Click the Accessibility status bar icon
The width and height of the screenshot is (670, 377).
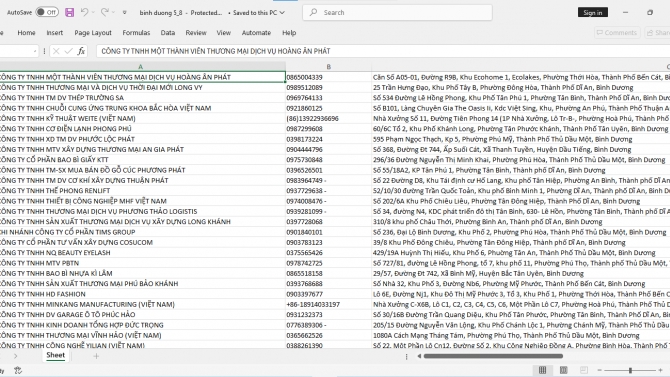coord(18,370)
